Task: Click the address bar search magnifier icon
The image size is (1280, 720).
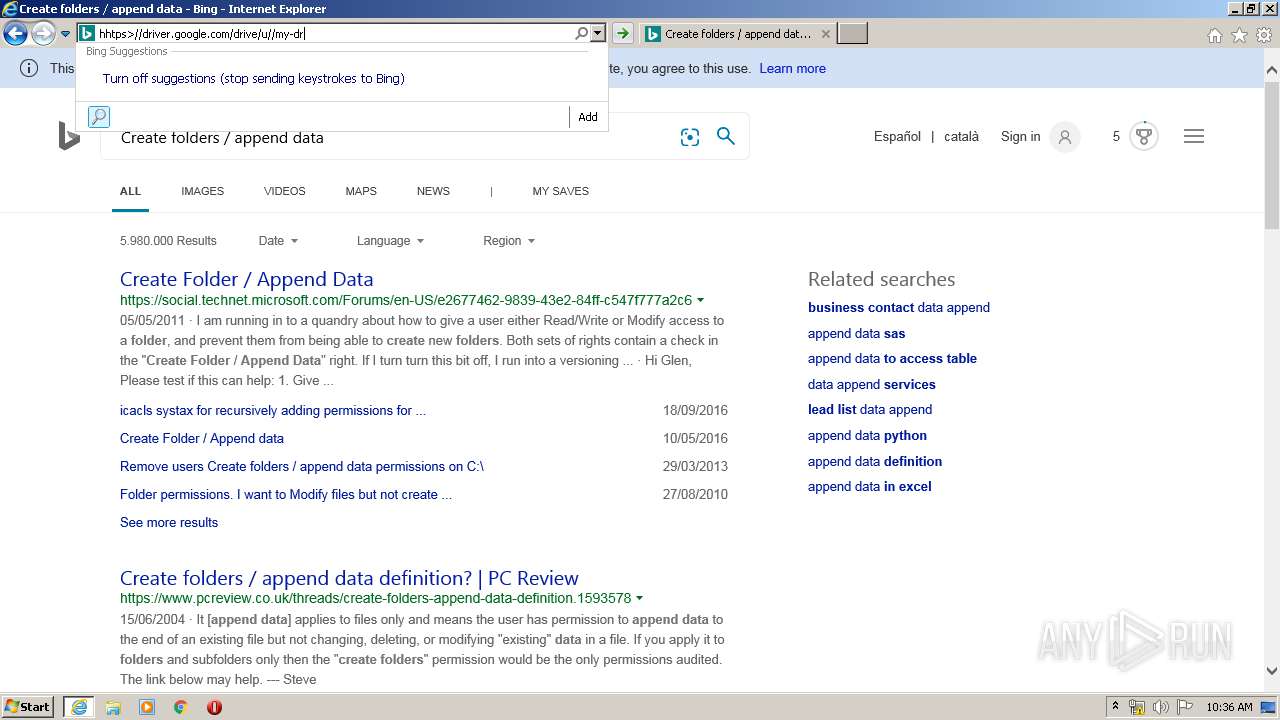Action: pyautogui.click(x=581, y=33)
